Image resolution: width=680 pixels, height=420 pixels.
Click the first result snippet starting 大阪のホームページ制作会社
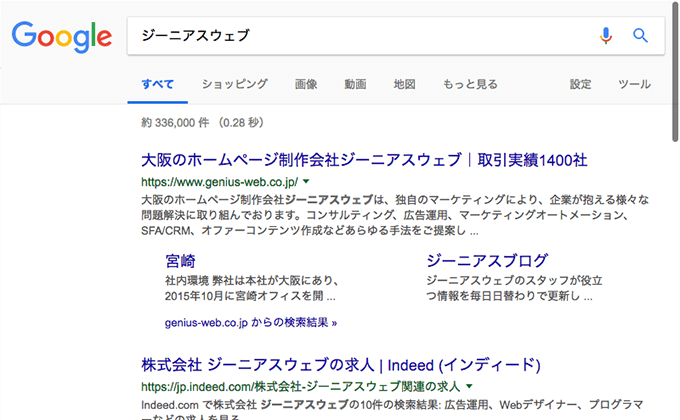point(395,215)
